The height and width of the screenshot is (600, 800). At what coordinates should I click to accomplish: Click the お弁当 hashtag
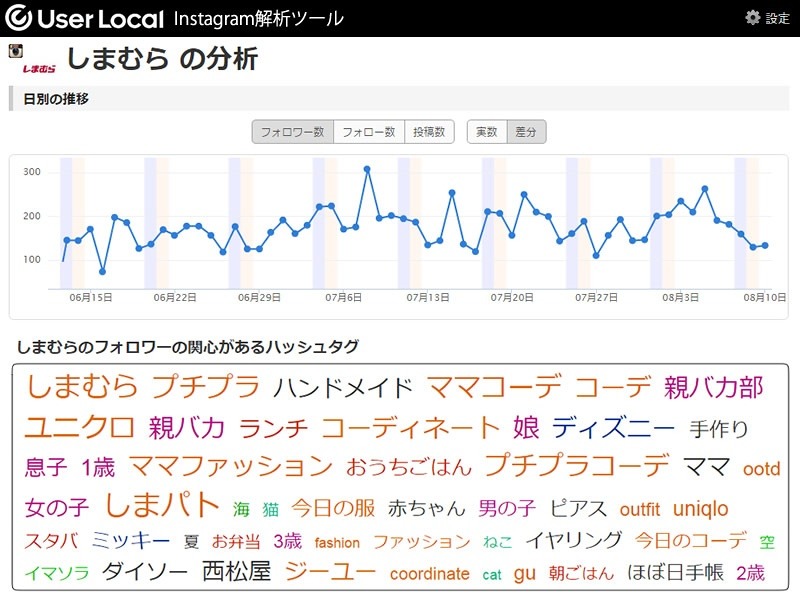[236, 541]
